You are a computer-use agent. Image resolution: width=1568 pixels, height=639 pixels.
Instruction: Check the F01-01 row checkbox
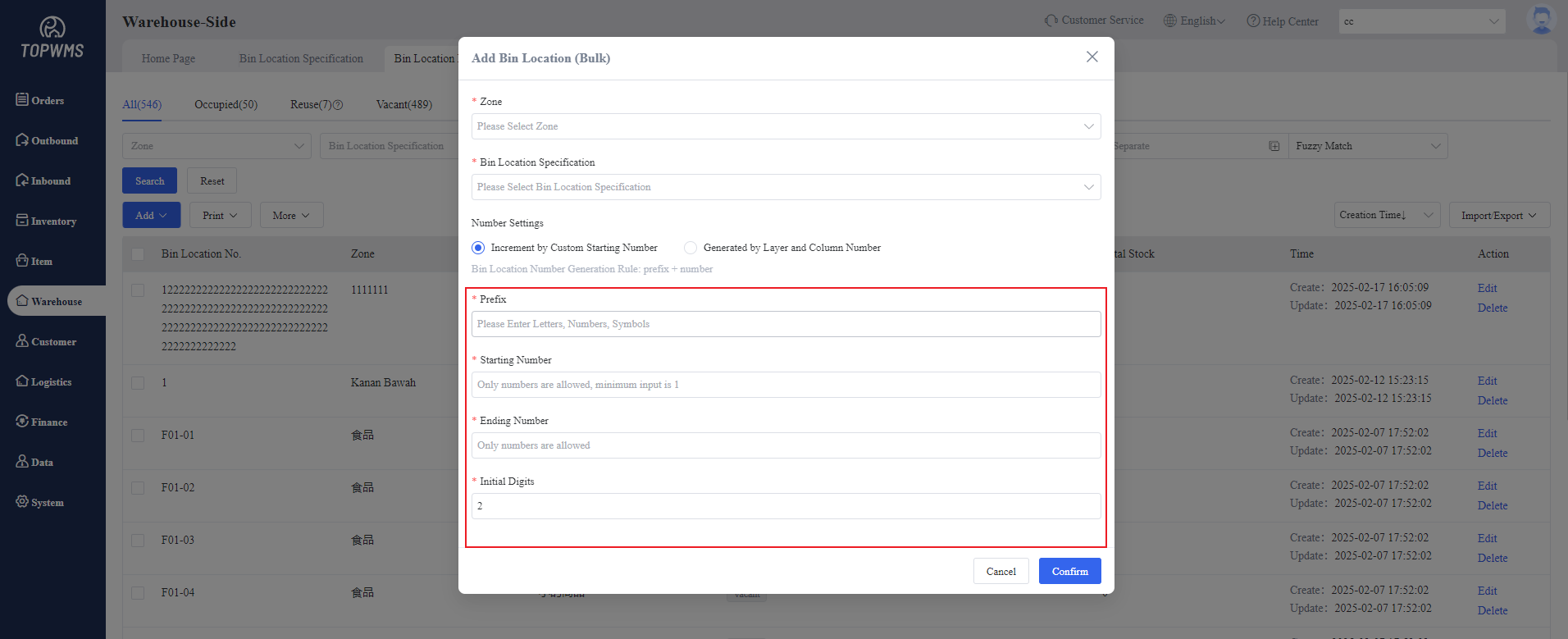[x=138, y=436]
